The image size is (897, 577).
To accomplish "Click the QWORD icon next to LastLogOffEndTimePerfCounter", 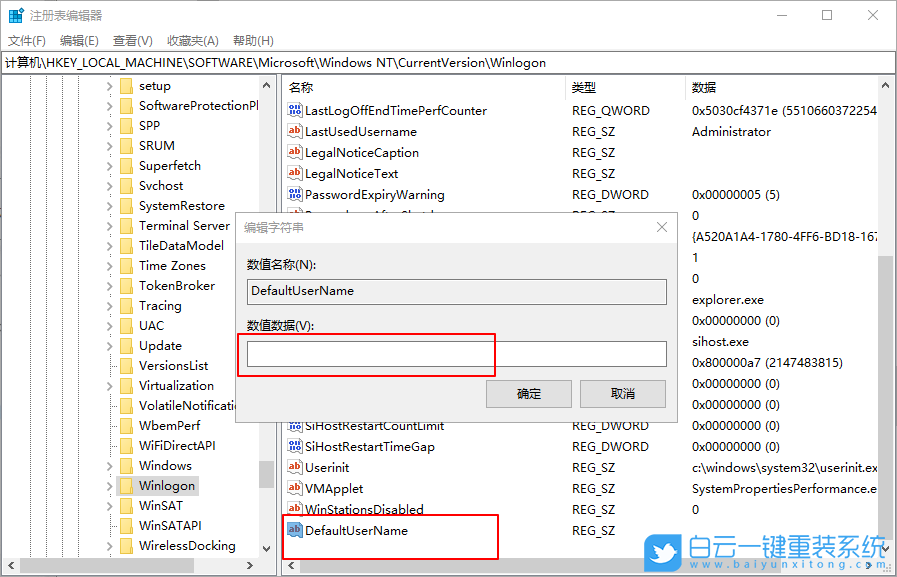I will [295, 110].
